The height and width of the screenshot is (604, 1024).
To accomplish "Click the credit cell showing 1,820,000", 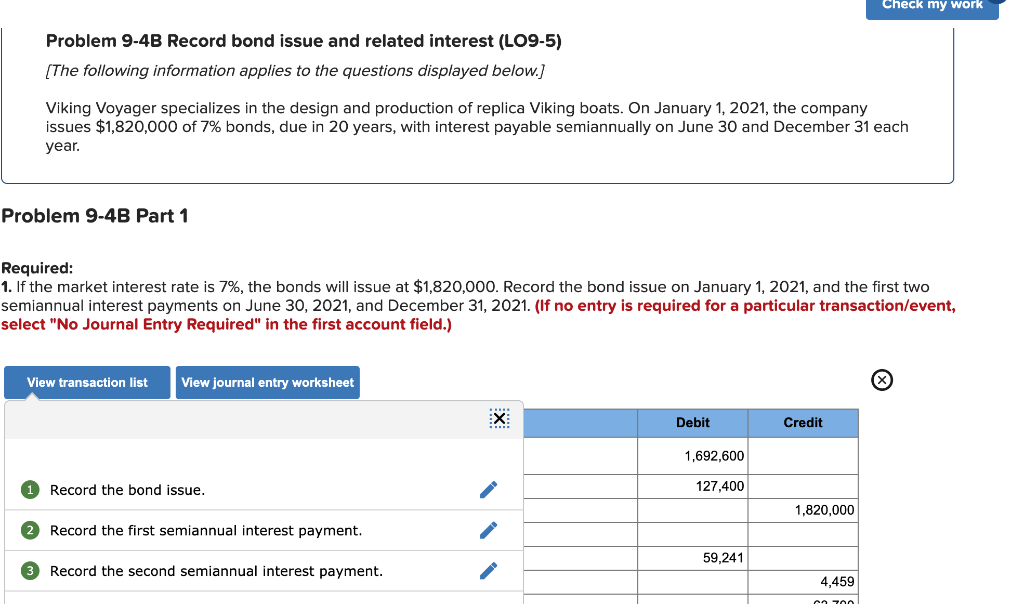I will click(802, 510).
